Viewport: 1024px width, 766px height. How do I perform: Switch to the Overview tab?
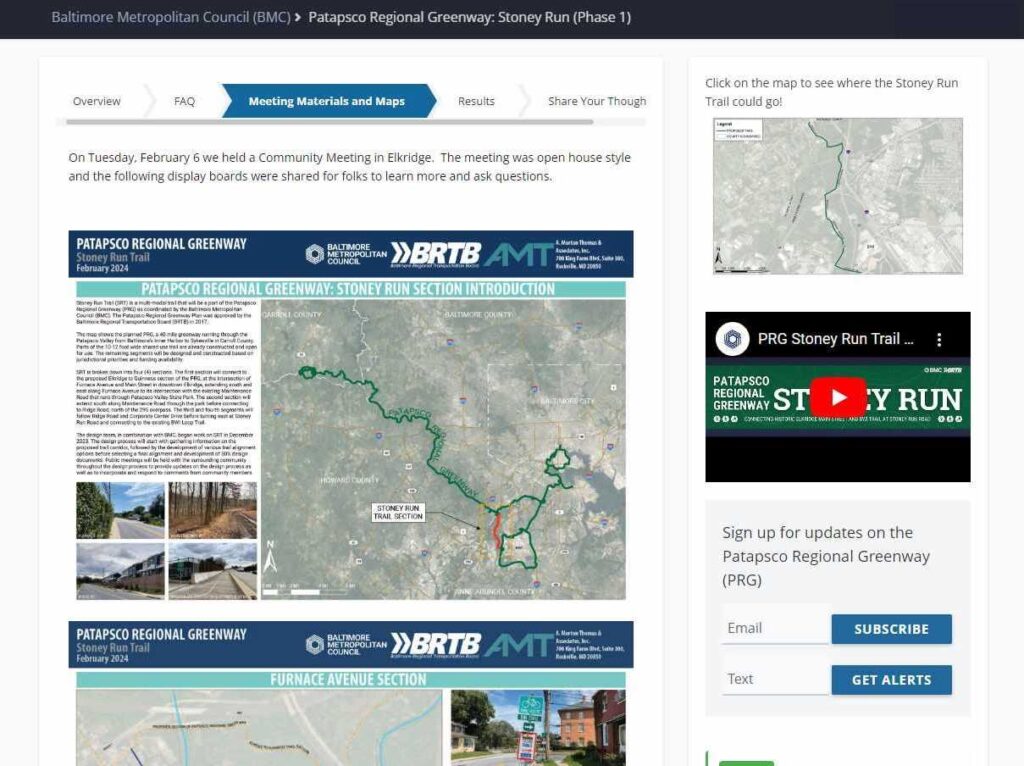[x=97, y=101]
